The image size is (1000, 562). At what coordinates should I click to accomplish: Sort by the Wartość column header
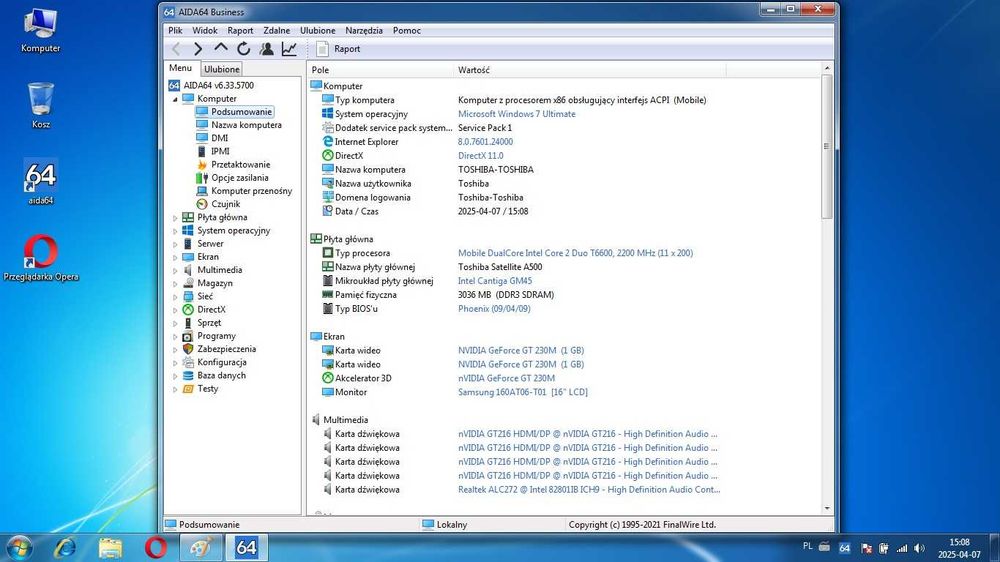coord(591,70)
